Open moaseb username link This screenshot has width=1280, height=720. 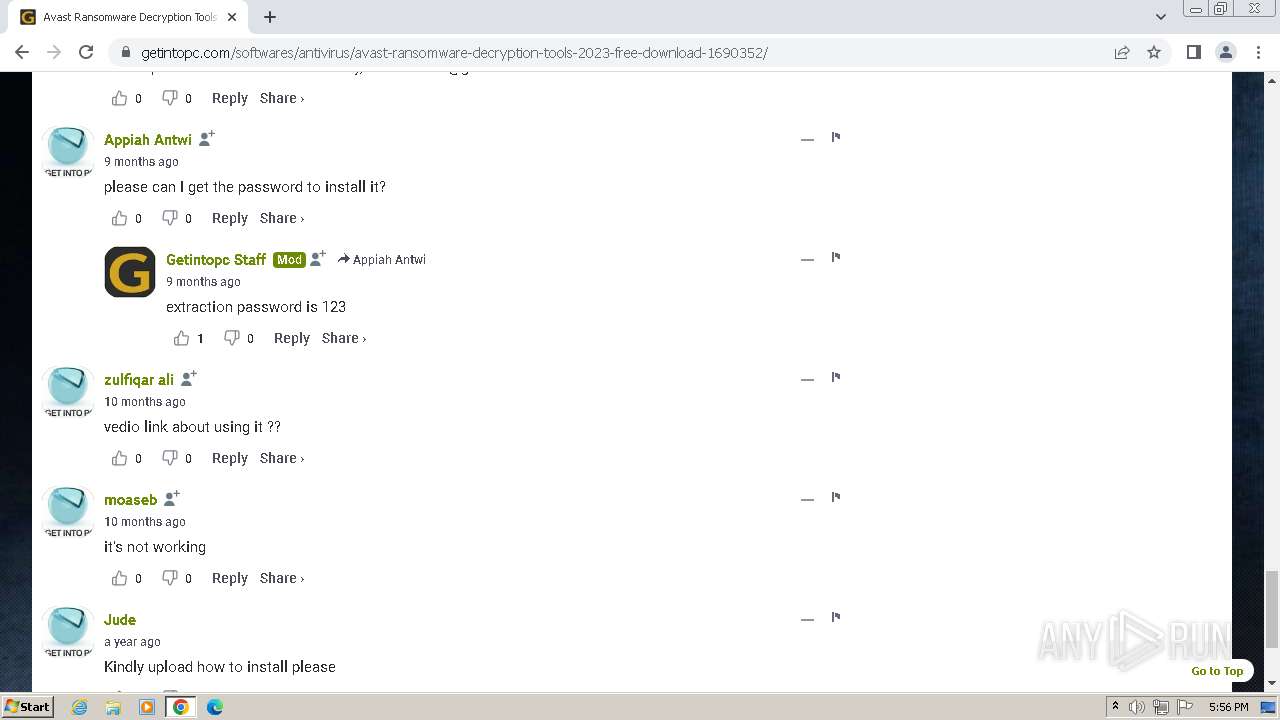(131, 500)
